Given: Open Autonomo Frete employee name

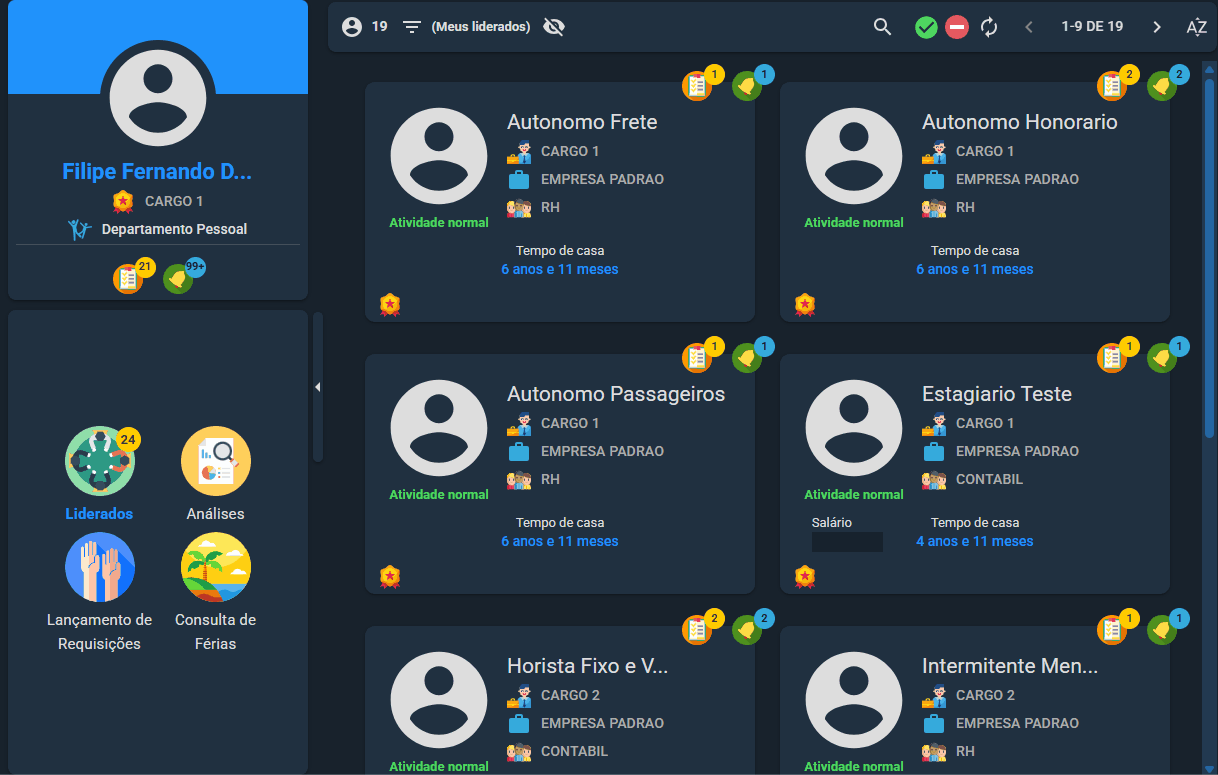Looking at the screenshot, I should point(582,122).
